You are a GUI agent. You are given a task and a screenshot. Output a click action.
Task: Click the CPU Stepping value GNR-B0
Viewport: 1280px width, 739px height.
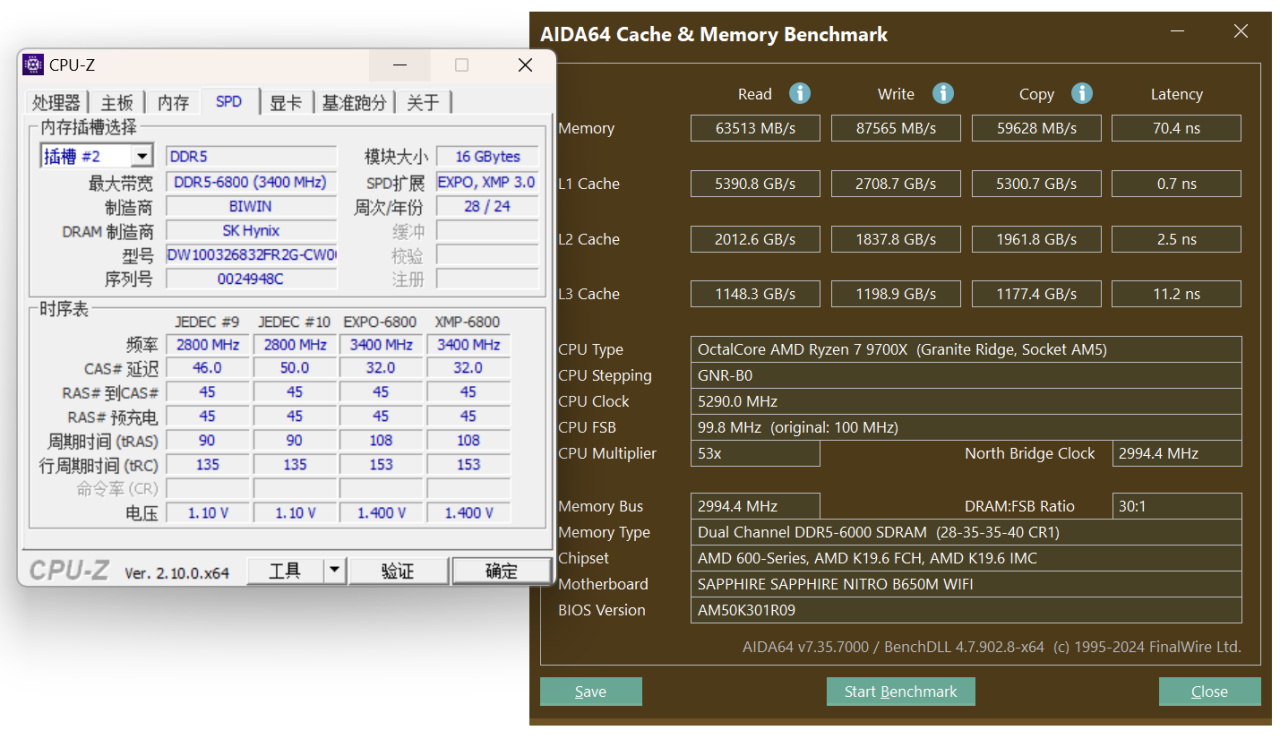[966, 375]
